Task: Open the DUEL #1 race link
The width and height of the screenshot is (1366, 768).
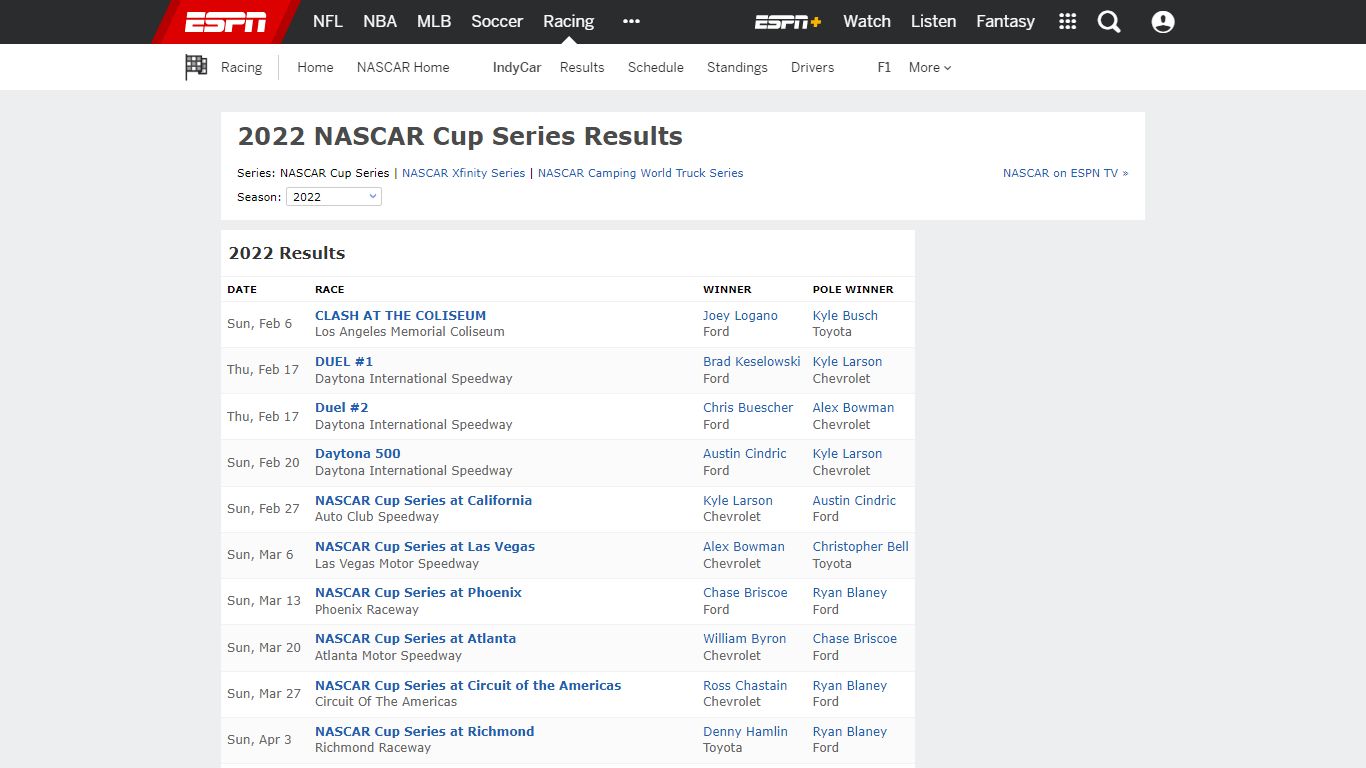Action: click(x=344, y=361)
